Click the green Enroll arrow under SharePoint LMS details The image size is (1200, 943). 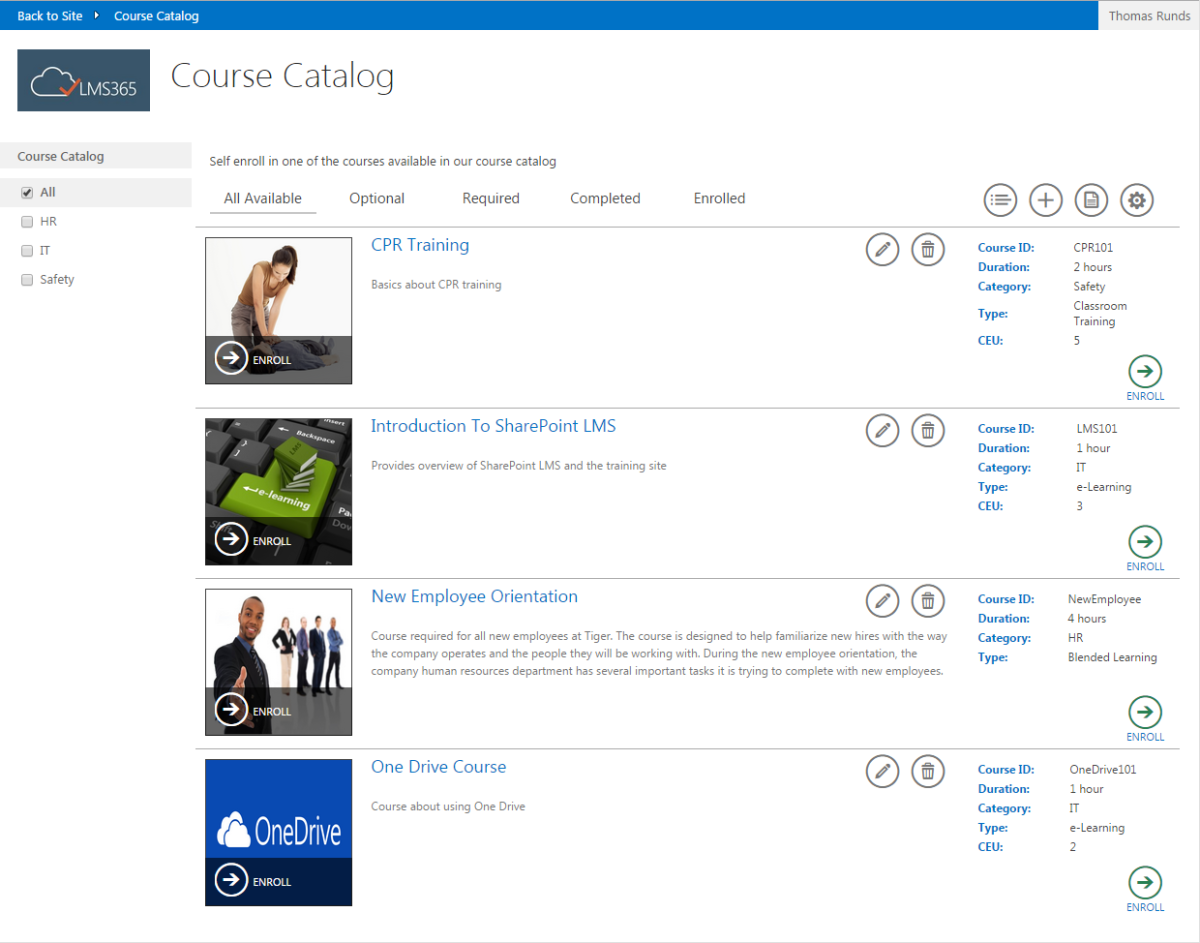pos(1145,542)
